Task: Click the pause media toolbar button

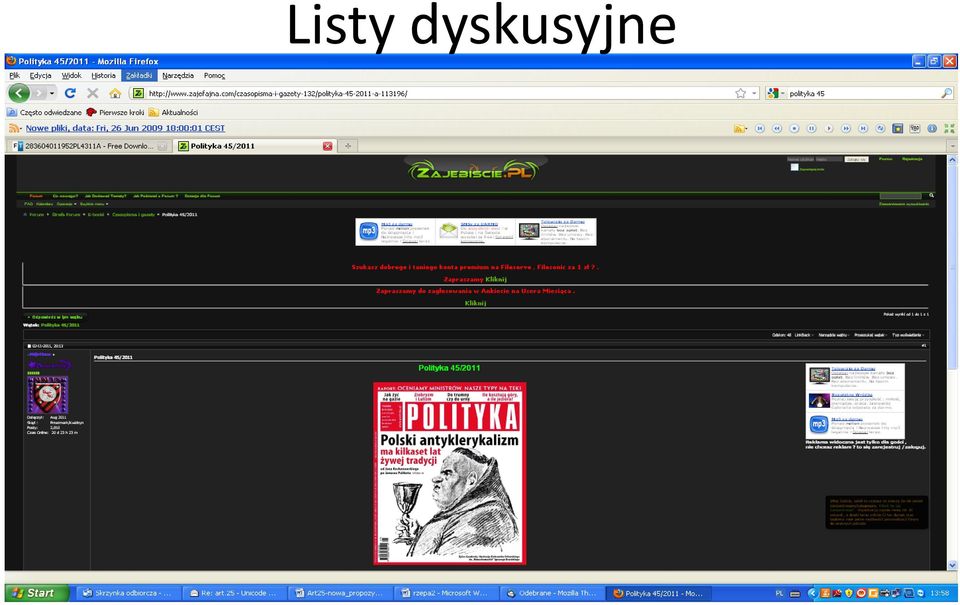Action: pos(811,128)
